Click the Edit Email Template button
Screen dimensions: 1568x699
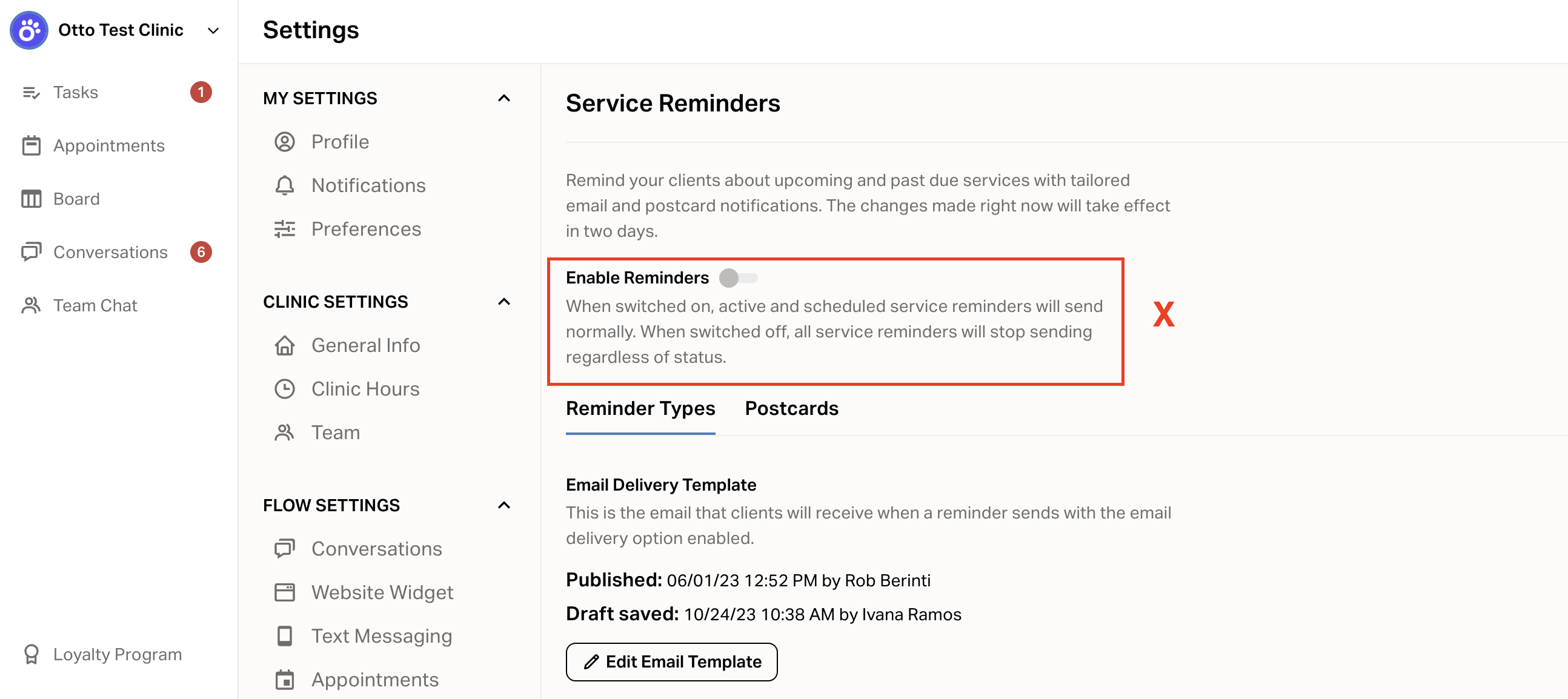[x=671, y=662]
